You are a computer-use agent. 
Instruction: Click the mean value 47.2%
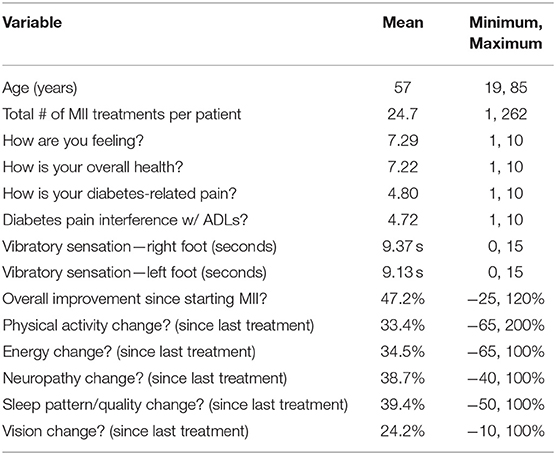click(403, 299)
